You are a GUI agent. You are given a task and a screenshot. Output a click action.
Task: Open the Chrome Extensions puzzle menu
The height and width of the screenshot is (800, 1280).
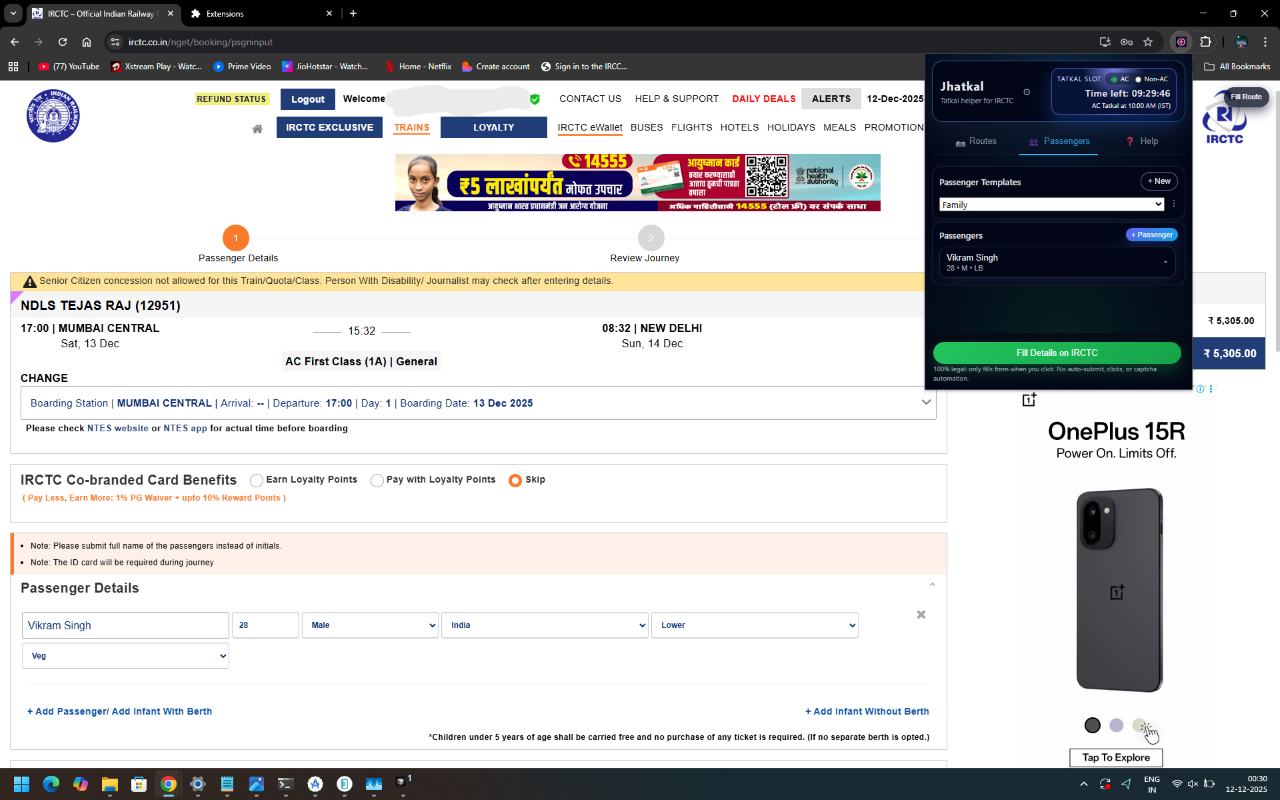click(1206, 42)
